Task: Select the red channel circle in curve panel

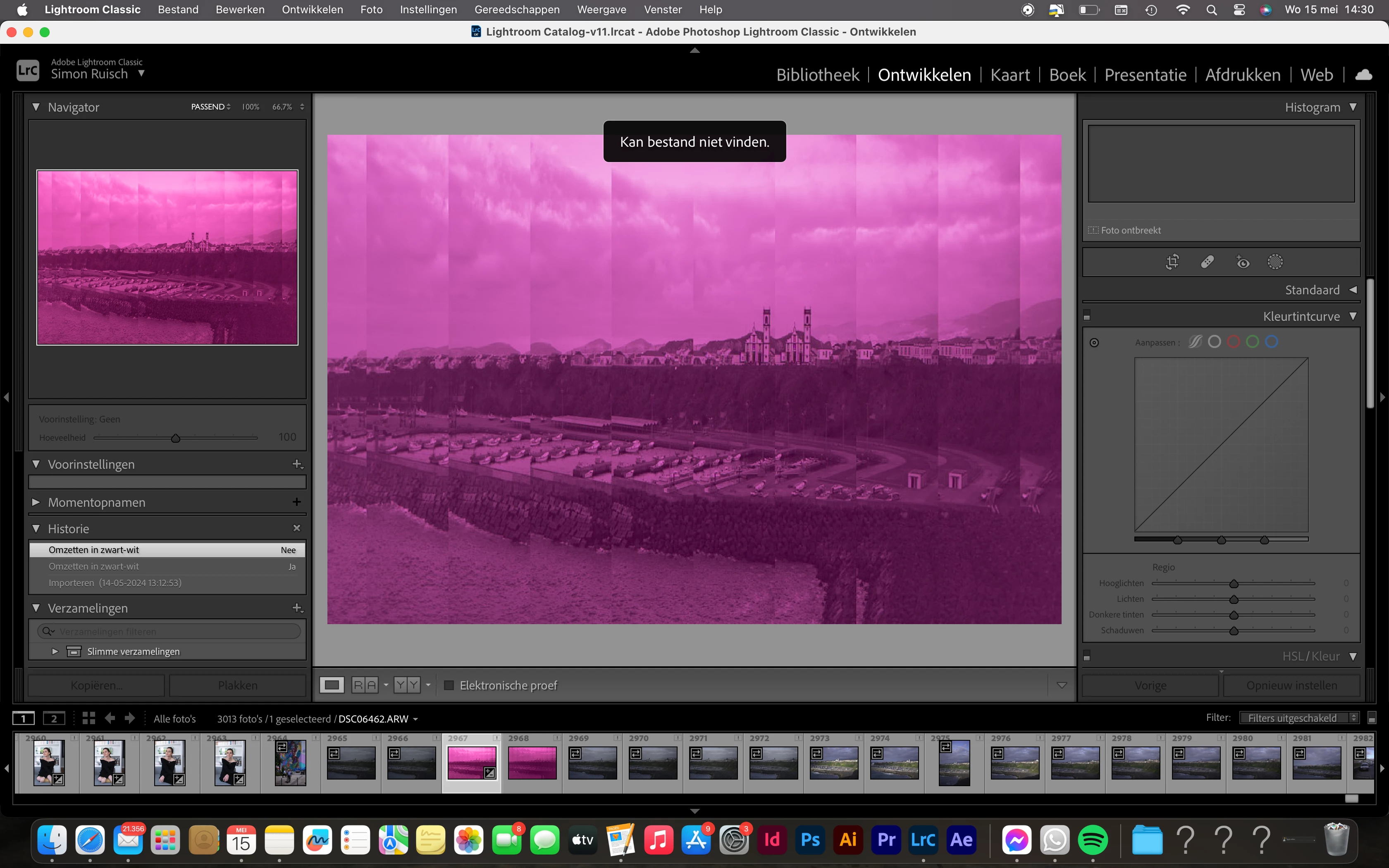Action: click(1233, 342)
